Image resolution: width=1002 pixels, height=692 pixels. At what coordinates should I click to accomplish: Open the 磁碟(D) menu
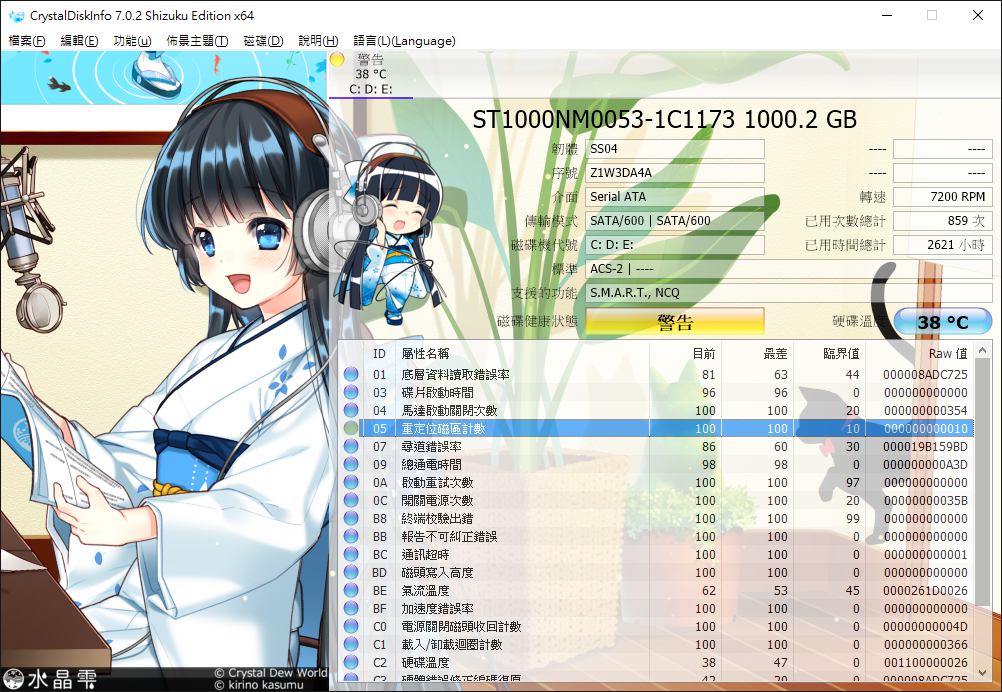click(x=263, y=41)
